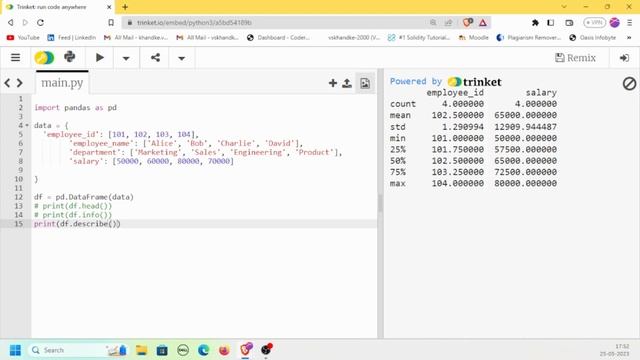Click the df = pd.DataFrame(data) line

click(x=84, y=197)
